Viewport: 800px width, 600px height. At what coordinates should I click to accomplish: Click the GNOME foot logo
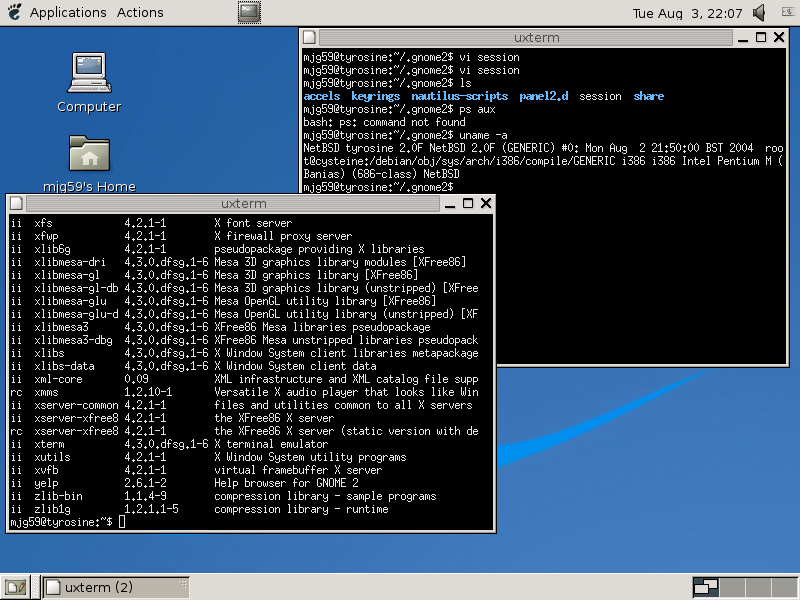pos(14,13)
